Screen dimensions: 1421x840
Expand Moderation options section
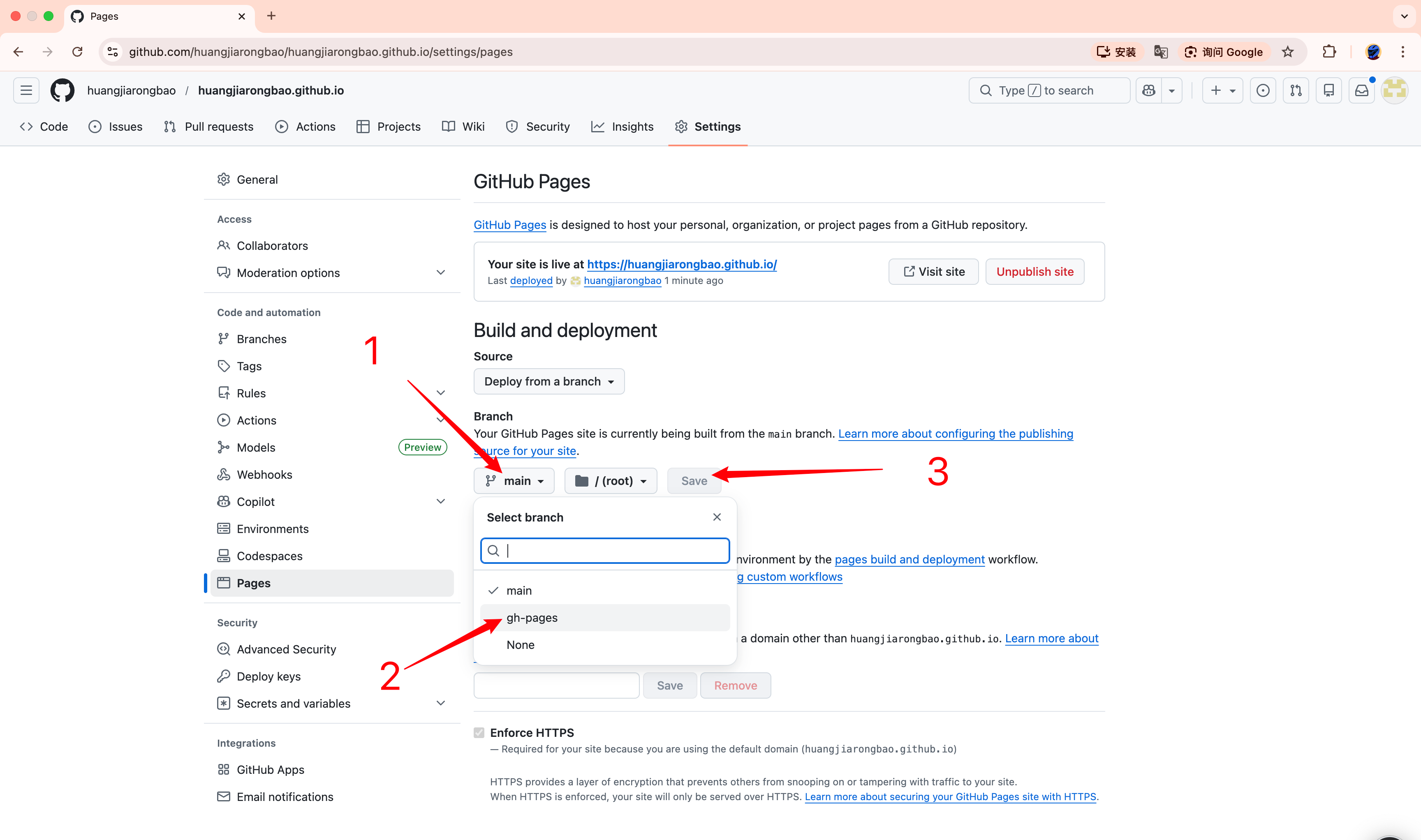[x=441, y=273]
